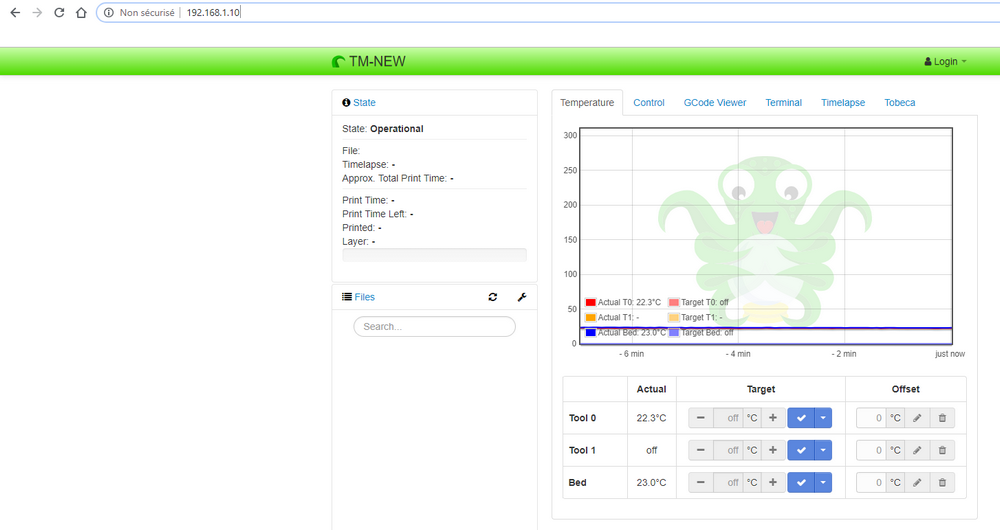This screenshot has width=1000, height=530.
Task: Click the browser reload button
Action: [59, 13]
